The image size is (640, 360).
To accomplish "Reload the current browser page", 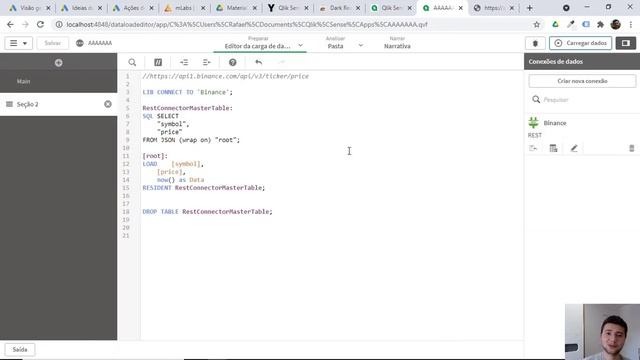I will 40,24.
